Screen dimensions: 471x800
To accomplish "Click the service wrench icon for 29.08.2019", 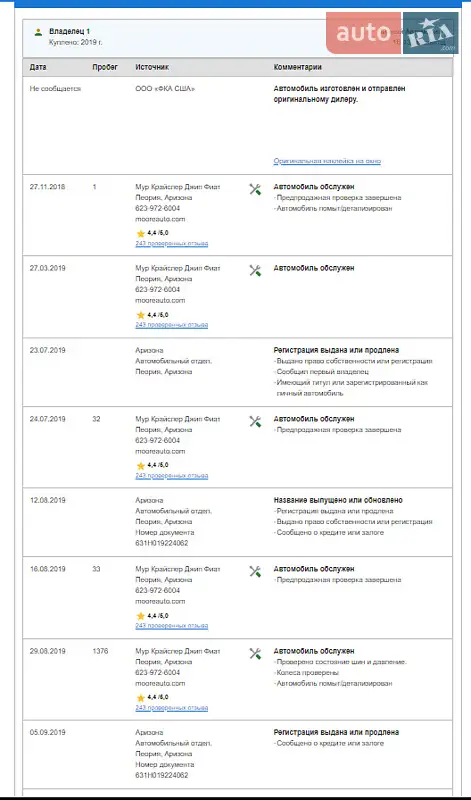I will (x=255, y=654).
